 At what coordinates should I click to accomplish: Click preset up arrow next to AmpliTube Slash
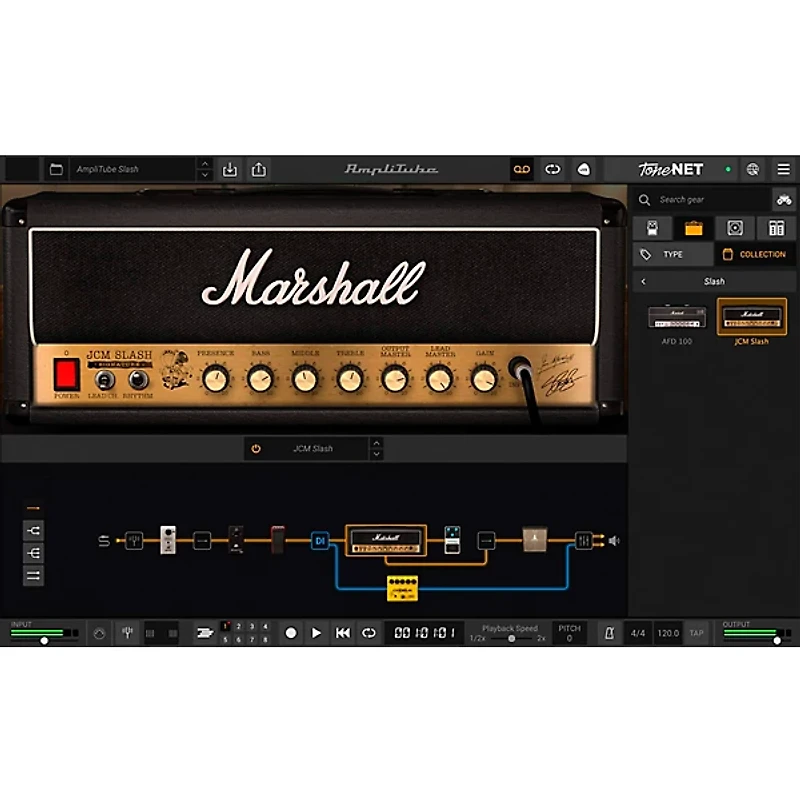tap(205, 164)
